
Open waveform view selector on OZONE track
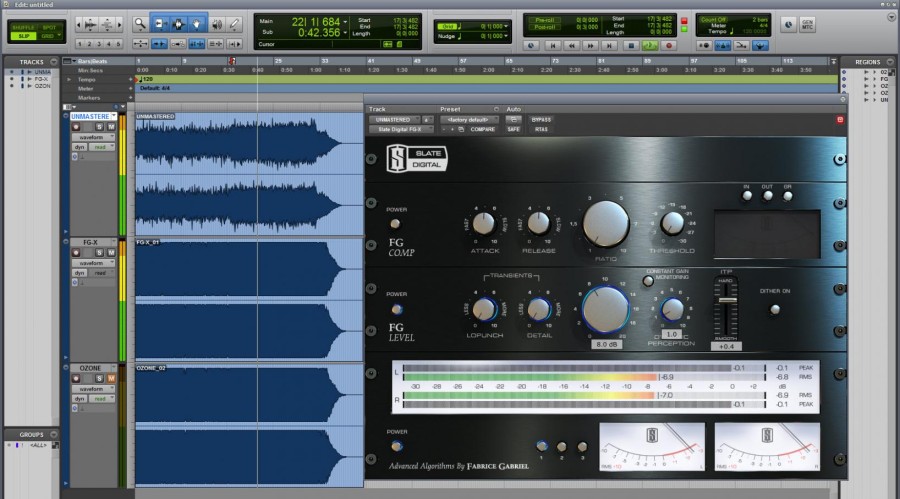tap(93, 389)
